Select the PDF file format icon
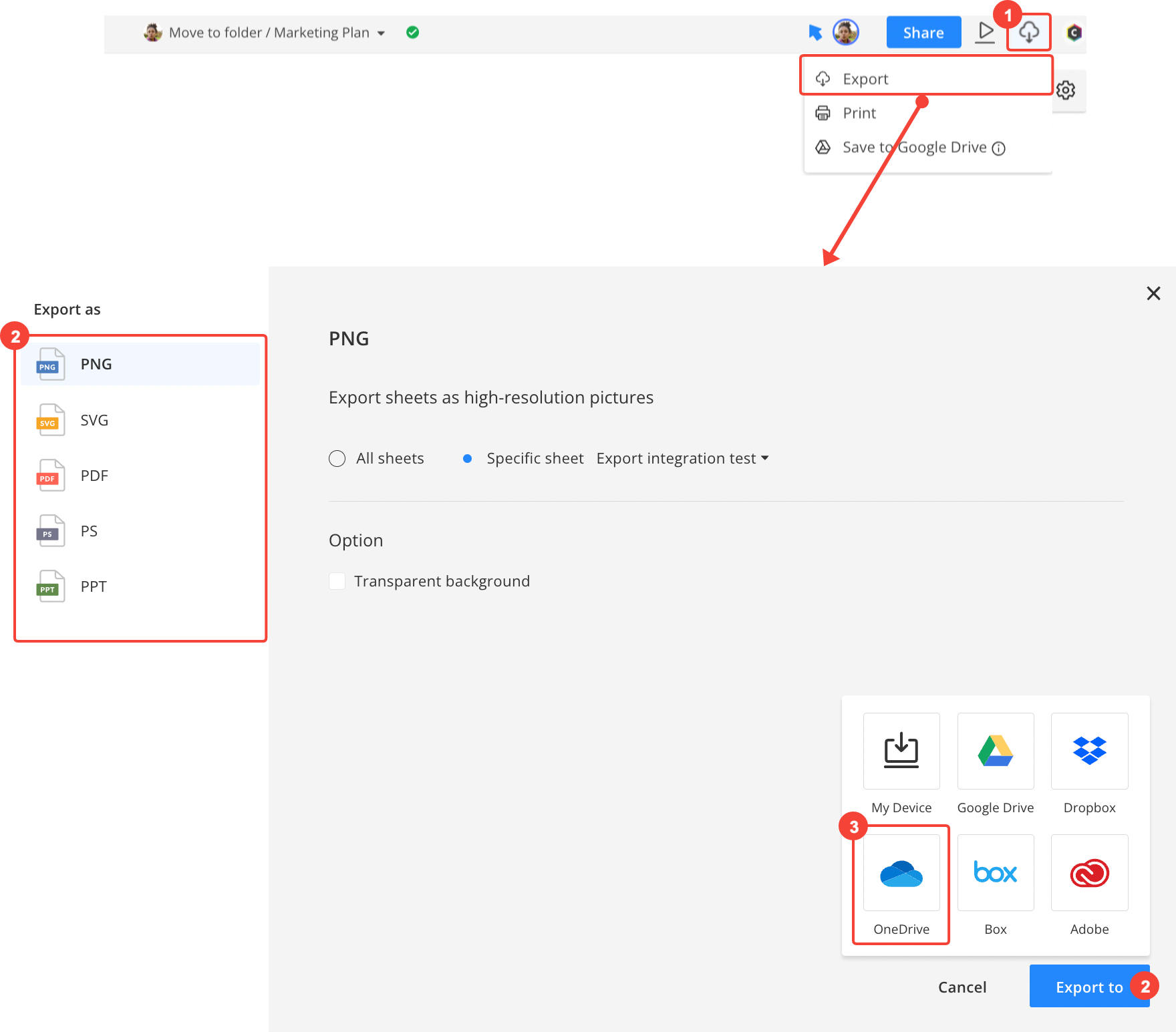The image size is (1176, 1032). tap(50, 476)
